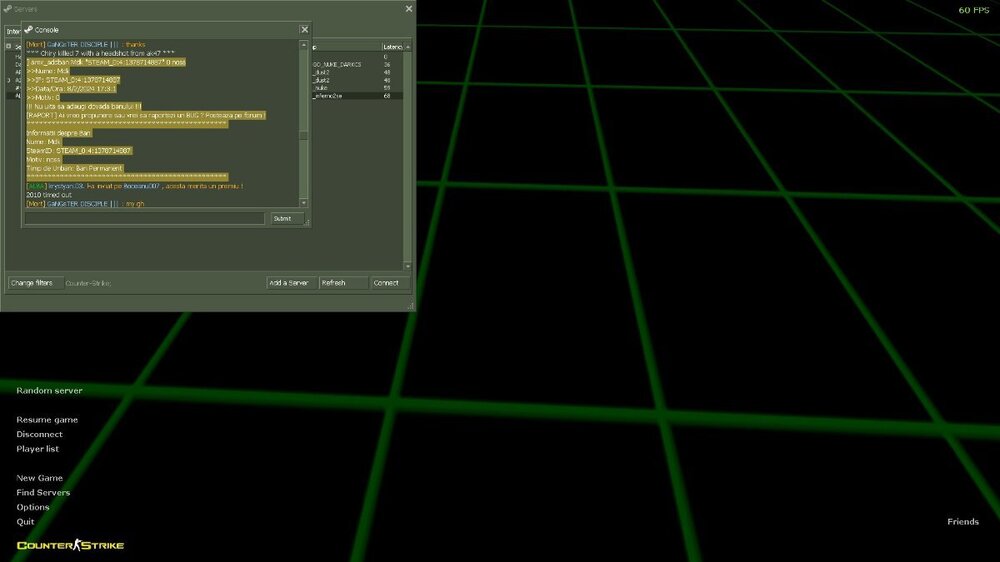Click the Steam icon in Console title bar
The height and width of the screenshot is (562, 1000).
[x=28, y=30]
